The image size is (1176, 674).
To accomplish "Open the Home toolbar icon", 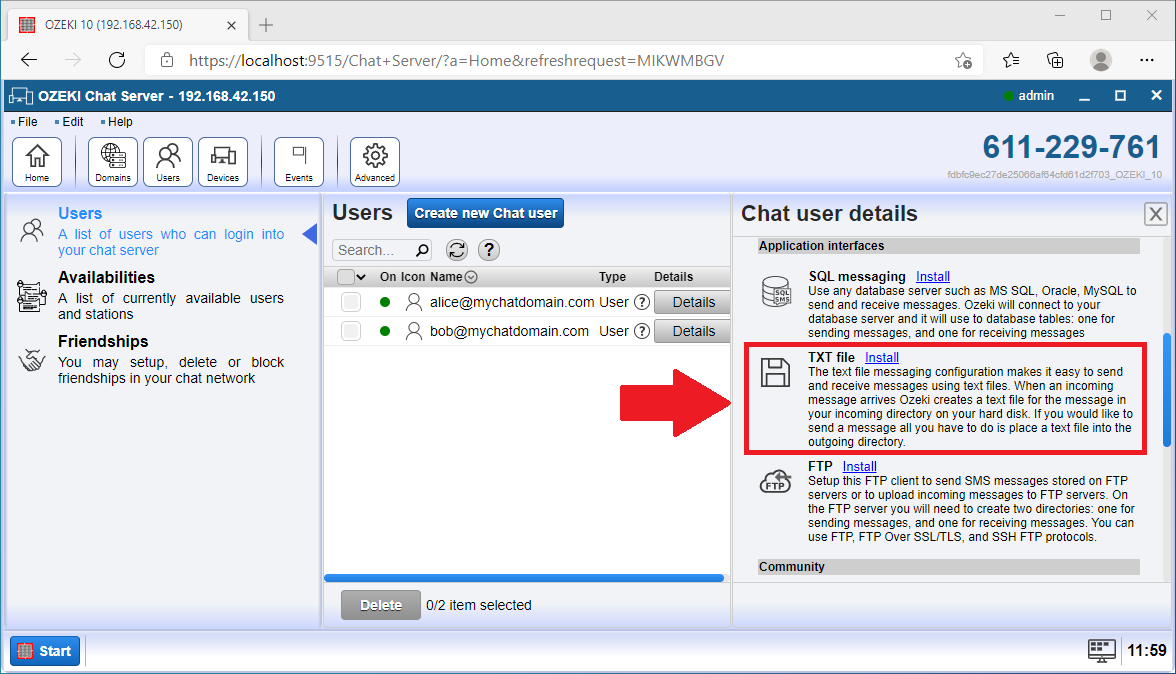I will tap(37, 160).
